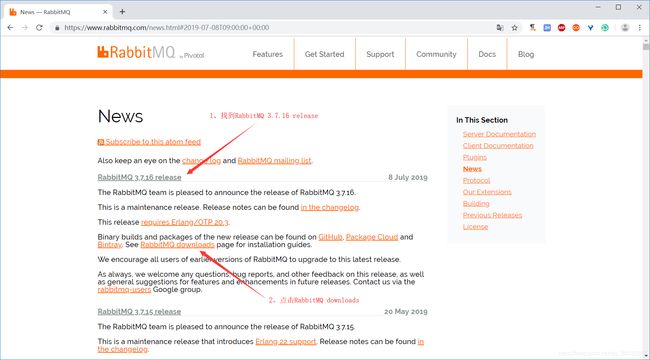Click the News page heading
Viewport: 650px width, 360px height.
tap(120, 116)
